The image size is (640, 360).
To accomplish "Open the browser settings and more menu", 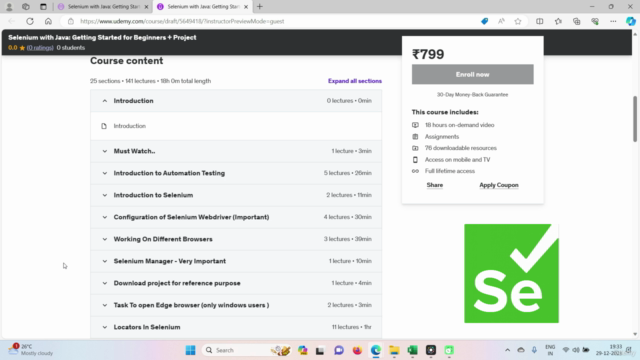I will click(613, 21).
